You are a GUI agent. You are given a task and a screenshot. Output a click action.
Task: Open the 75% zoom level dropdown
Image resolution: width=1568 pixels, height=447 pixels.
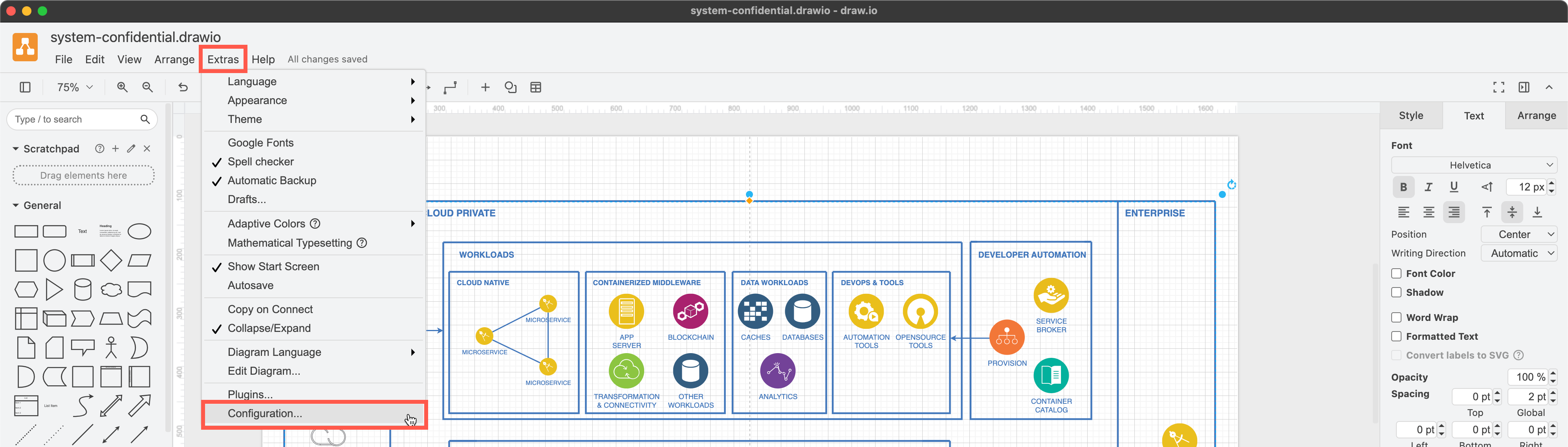(x=74, y=87)
